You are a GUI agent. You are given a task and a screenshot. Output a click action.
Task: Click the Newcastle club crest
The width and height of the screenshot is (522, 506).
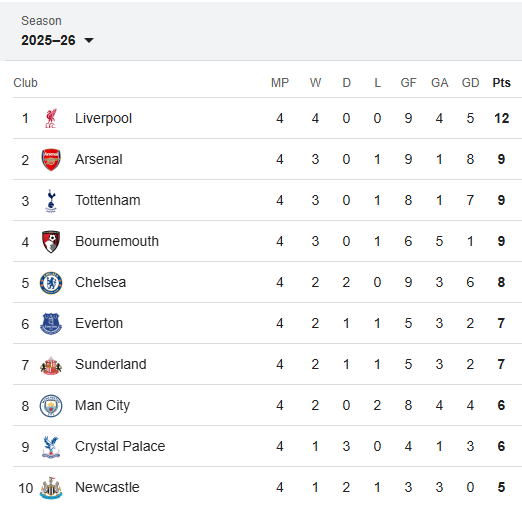[51, 488]
